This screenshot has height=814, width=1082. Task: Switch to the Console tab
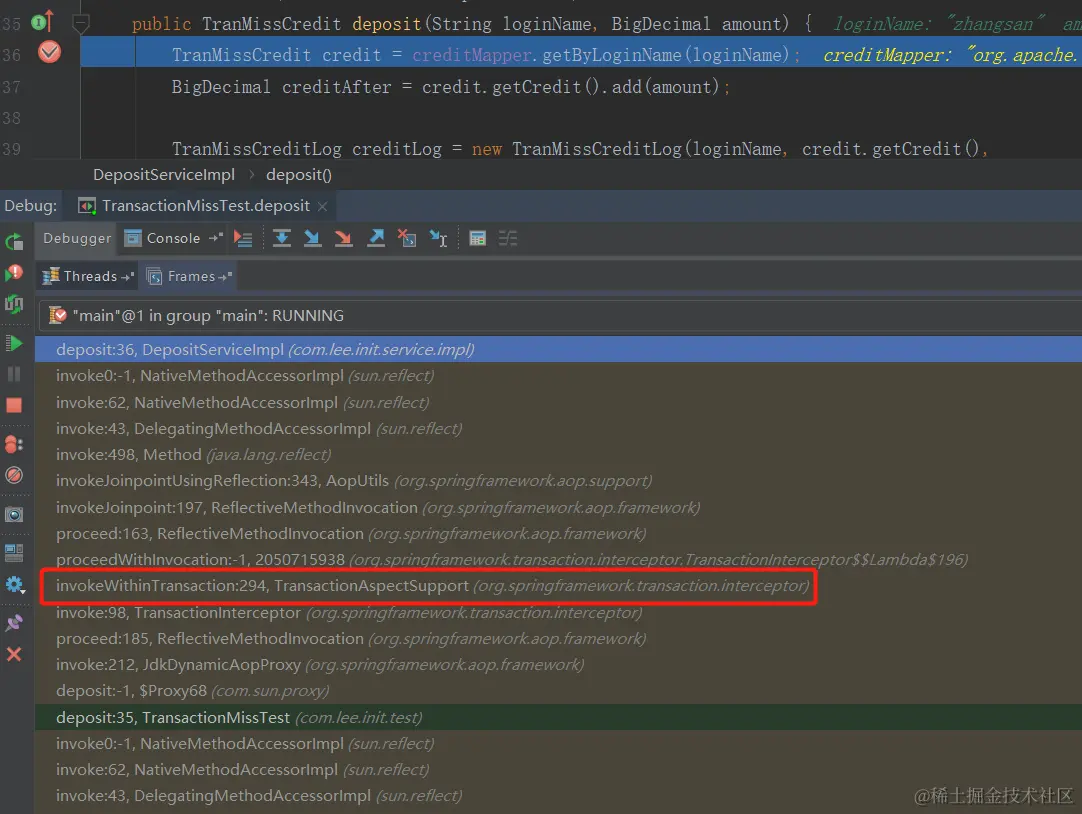click(173, 239)
